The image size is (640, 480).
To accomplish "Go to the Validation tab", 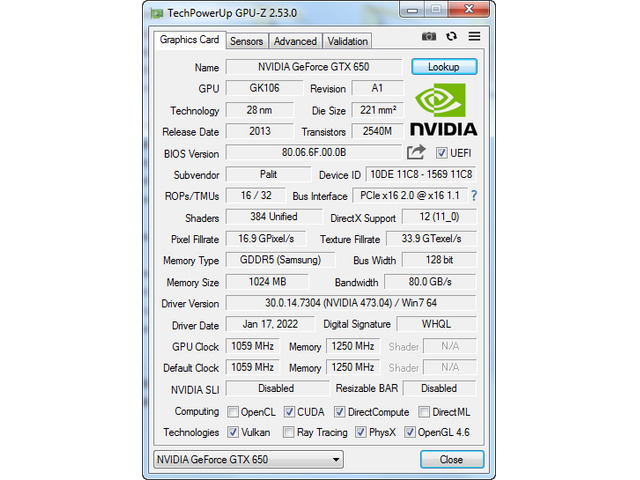I will [347, 41].
